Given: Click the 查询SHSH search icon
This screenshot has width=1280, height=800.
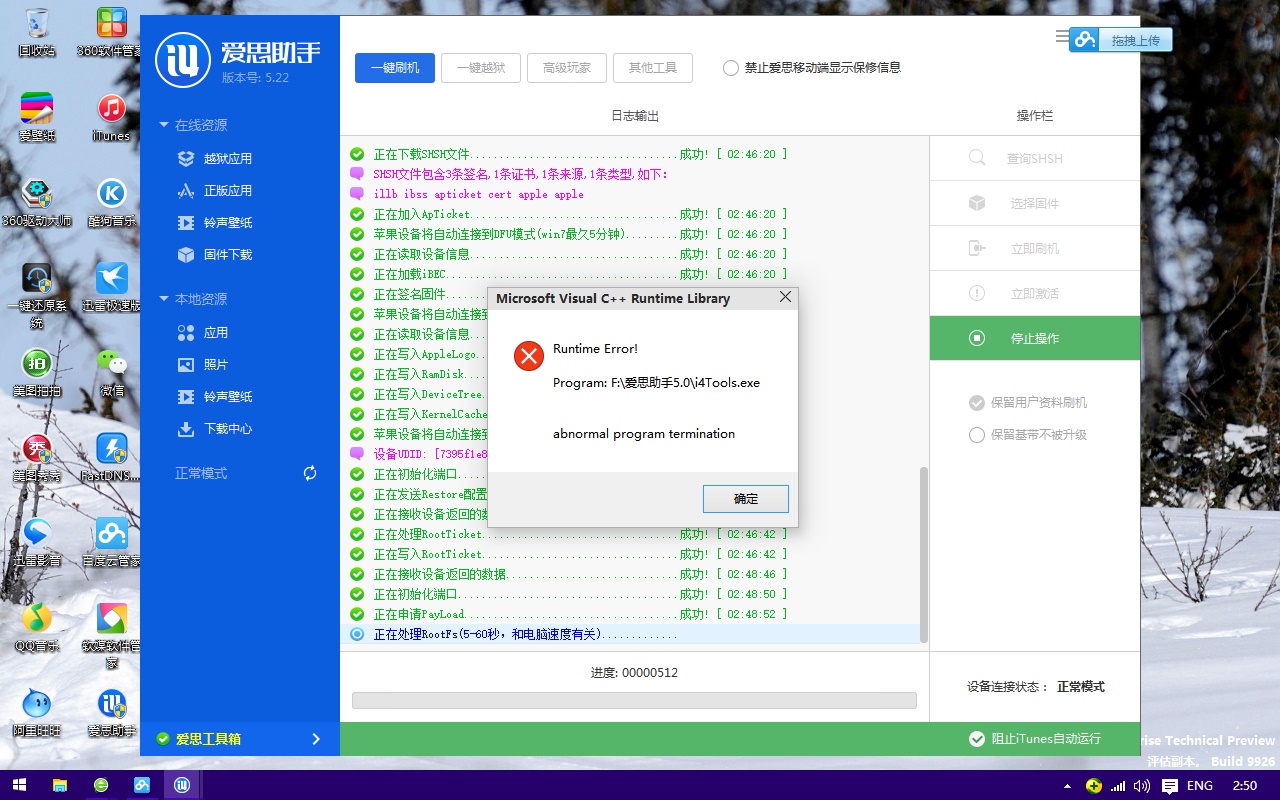Looking at the screenshot, I should point(977,158).
